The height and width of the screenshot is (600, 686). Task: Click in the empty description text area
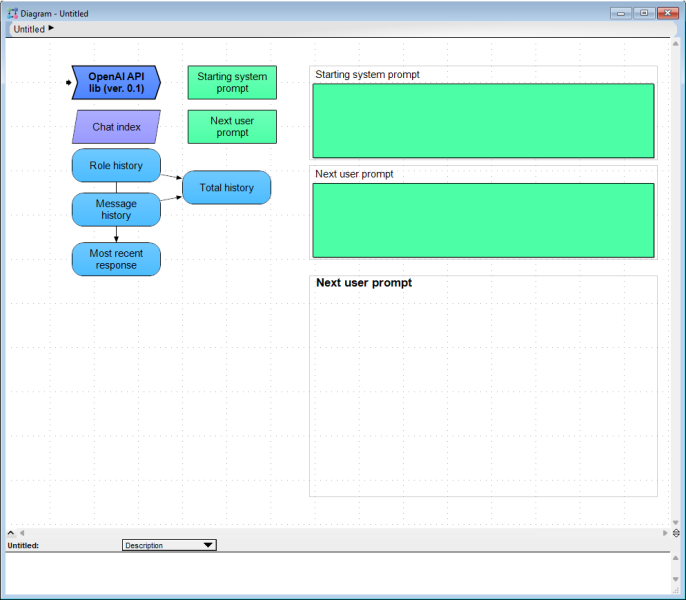click(337, 574)
